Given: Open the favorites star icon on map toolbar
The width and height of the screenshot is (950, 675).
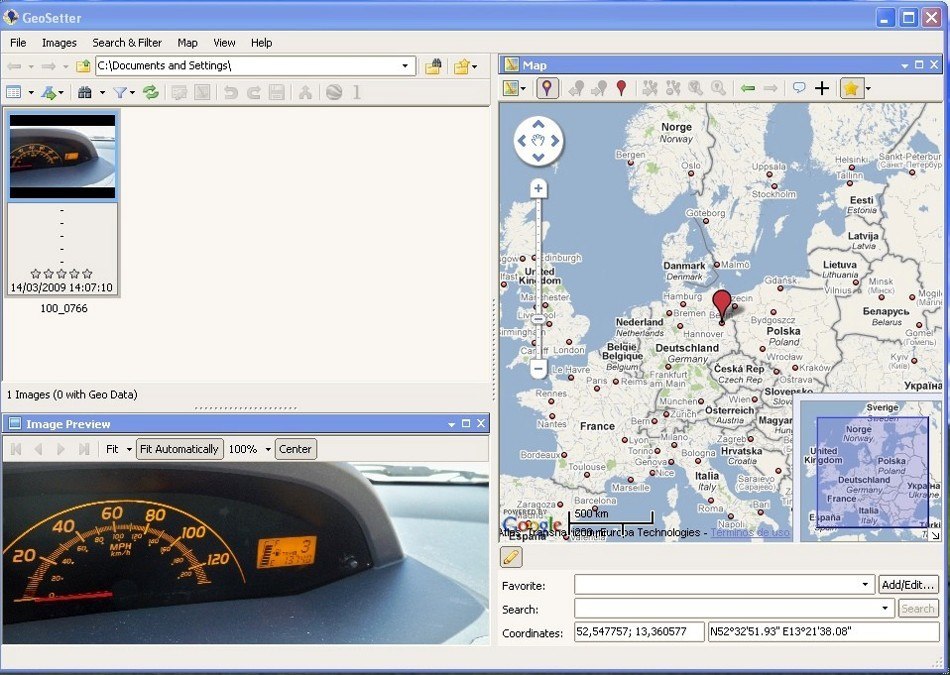Looking at the screenshot, I should pyautogui.click(x=850, y=88).
